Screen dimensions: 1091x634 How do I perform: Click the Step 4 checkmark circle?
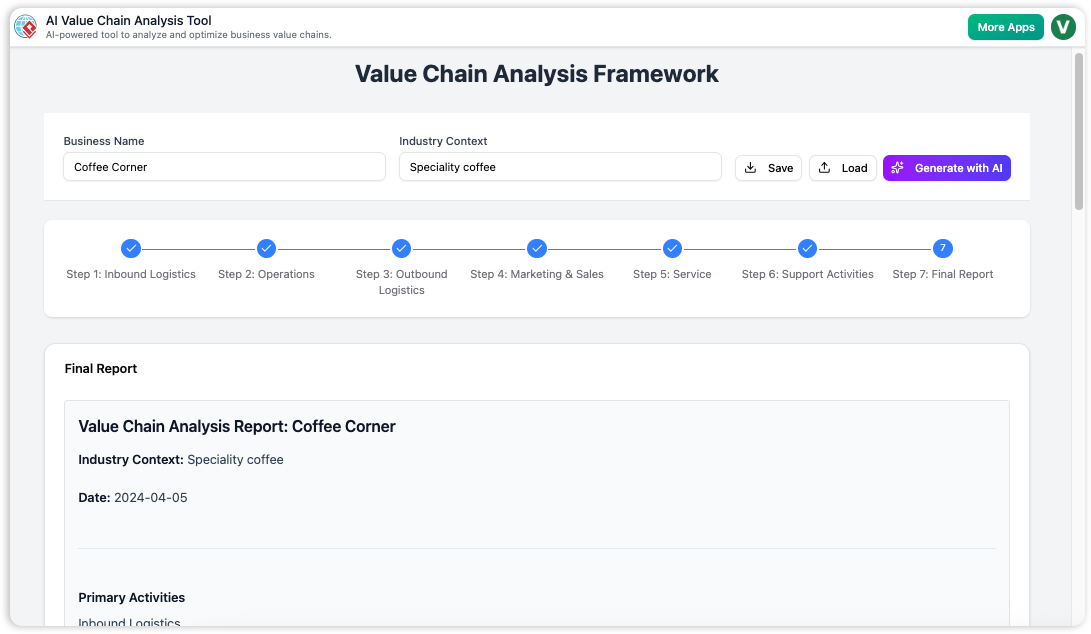(x=537, y=248)
